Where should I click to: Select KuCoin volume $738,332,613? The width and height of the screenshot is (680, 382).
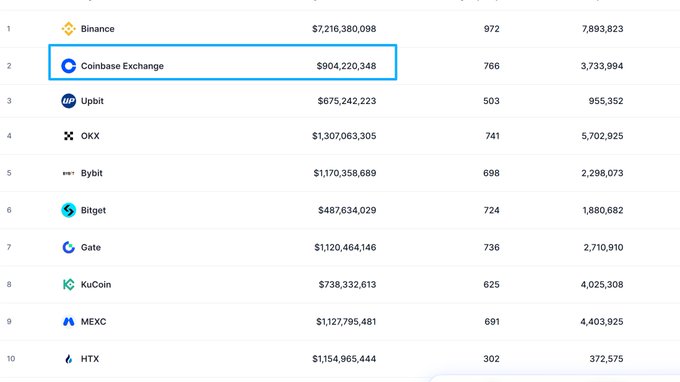click(x=347, y=284)
